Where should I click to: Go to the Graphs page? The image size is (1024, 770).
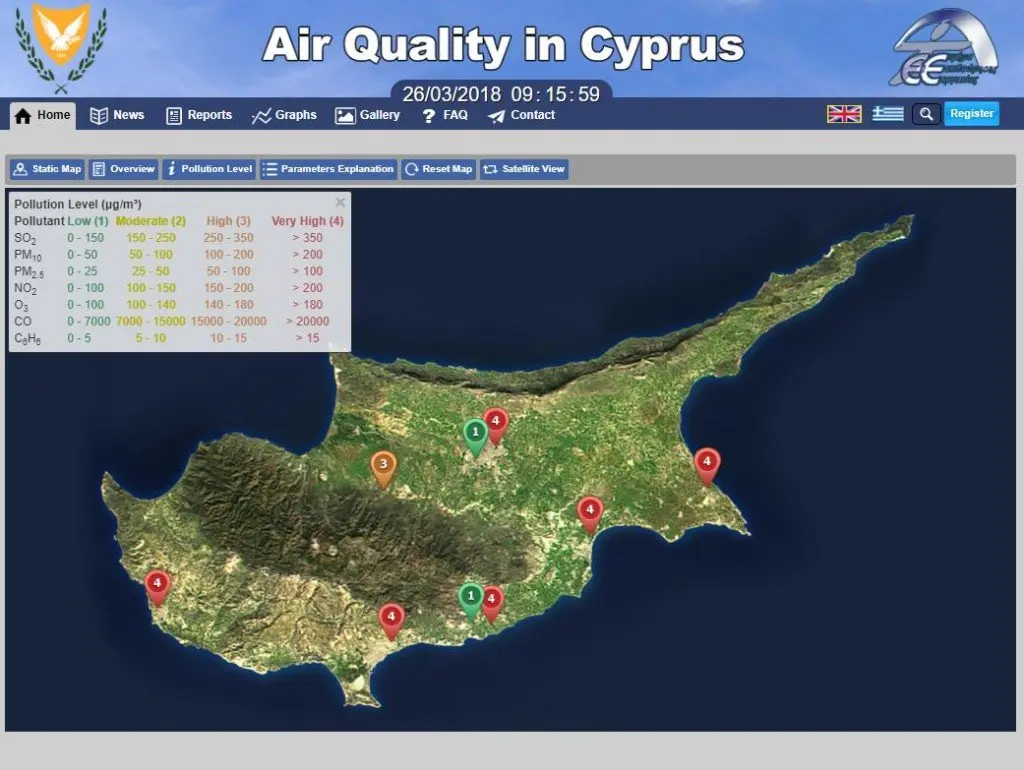(284, 115)
